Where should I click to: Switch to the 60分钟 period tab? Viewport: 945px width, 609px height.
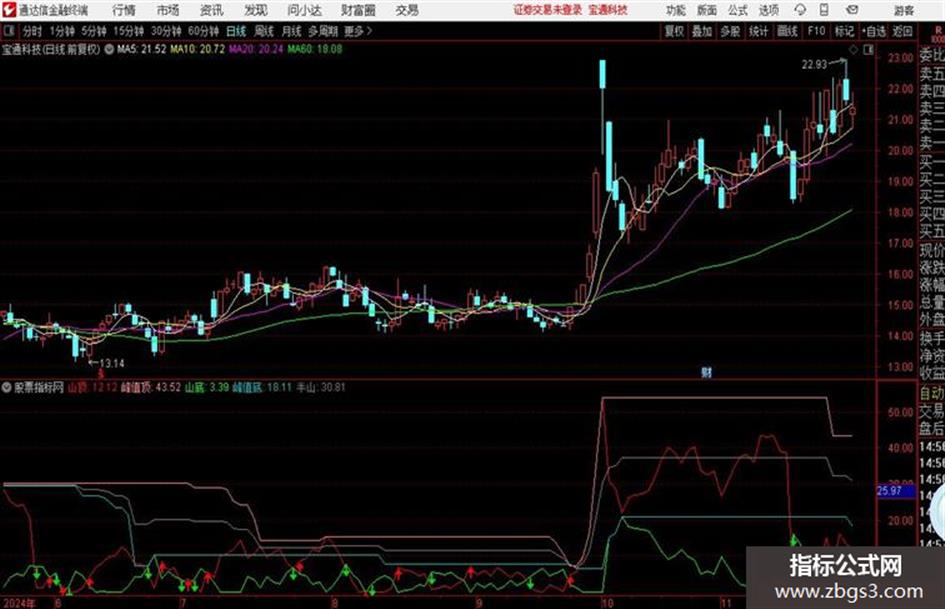[x=204, y=31]
